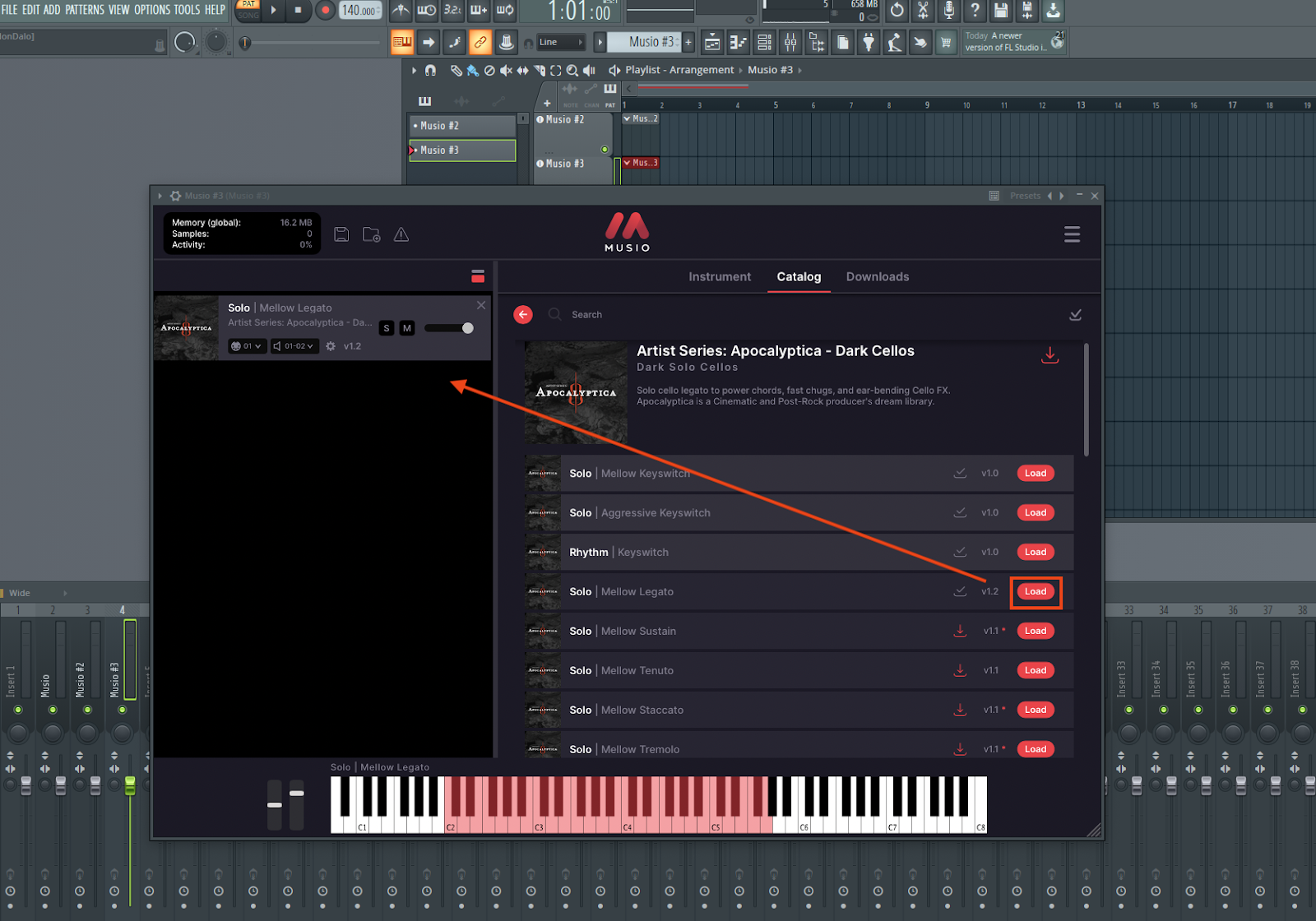
Task: Switch to the Instrument tab in Musio
Action: [x=720, y=277]
